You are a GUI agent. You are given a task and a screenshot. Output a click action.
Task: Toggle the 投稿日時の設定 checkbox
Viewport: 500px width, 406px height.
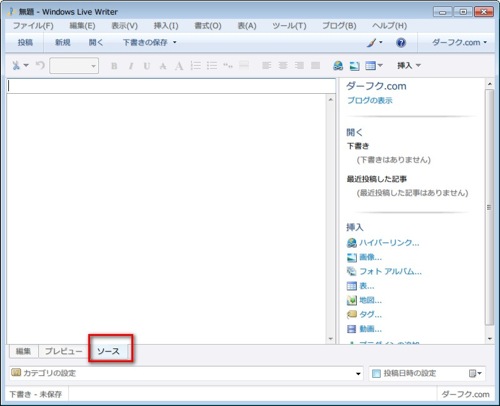(376, 373)
